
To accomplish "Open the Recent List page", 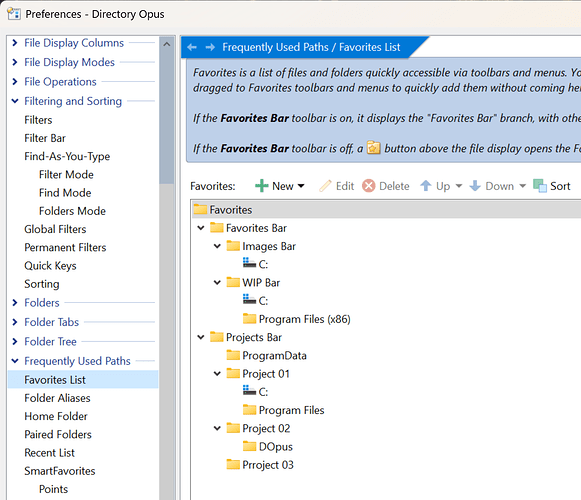I will coord(49,452).
